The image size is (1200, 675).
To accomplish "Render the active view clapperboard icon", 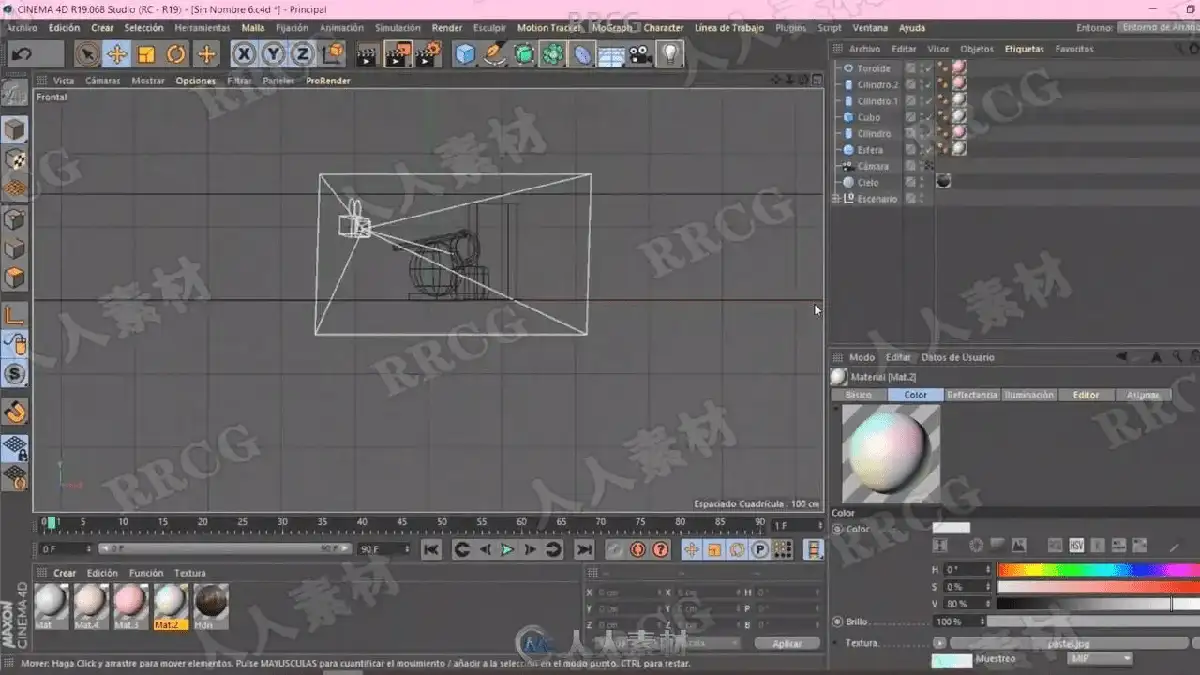I will [x=369, y=54].
